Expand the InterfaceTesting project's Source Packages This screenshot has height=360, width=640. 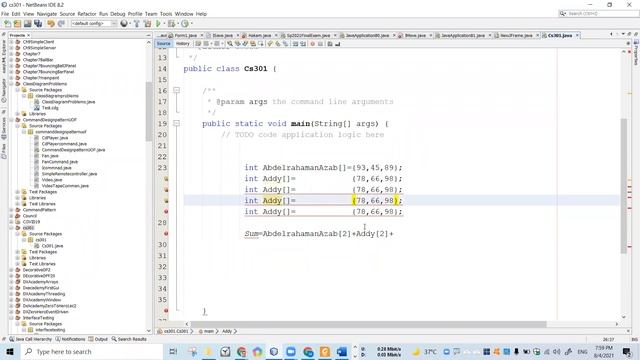click(x=18, y=324)
